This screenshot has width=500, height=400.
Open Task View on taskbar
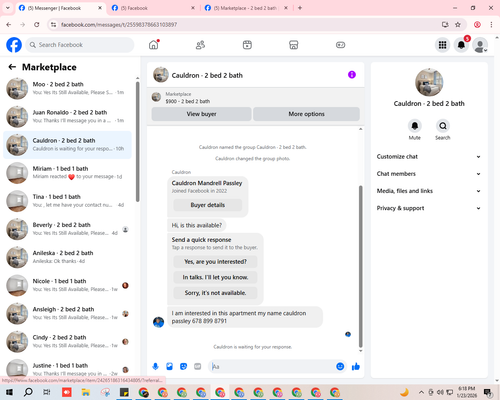click(x=47, y=392)
